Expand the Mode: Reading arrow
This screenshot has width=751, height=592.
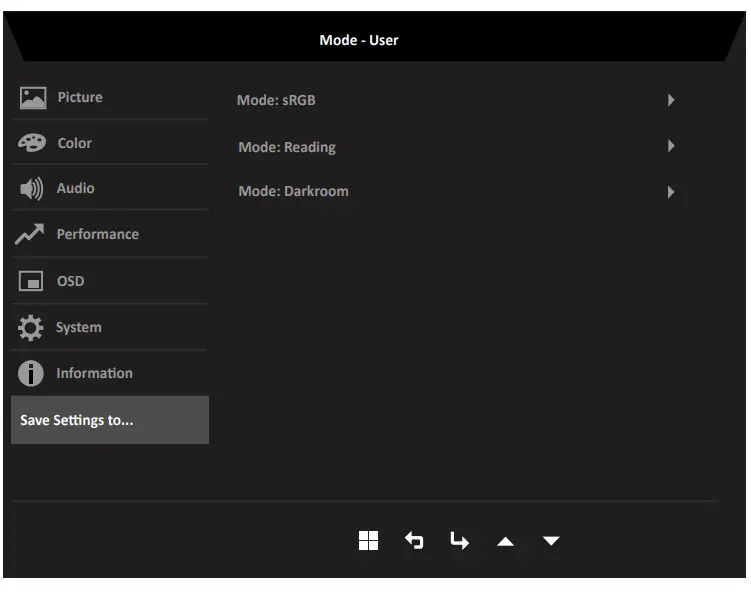click(671, 146)
